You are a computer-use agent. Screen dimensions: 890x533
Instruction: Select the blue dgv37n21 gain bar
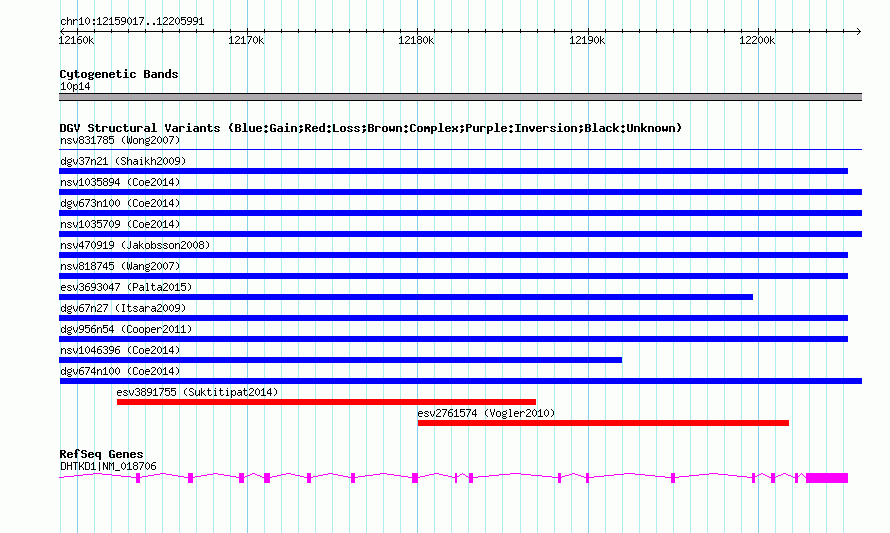[x=454, y=171]
